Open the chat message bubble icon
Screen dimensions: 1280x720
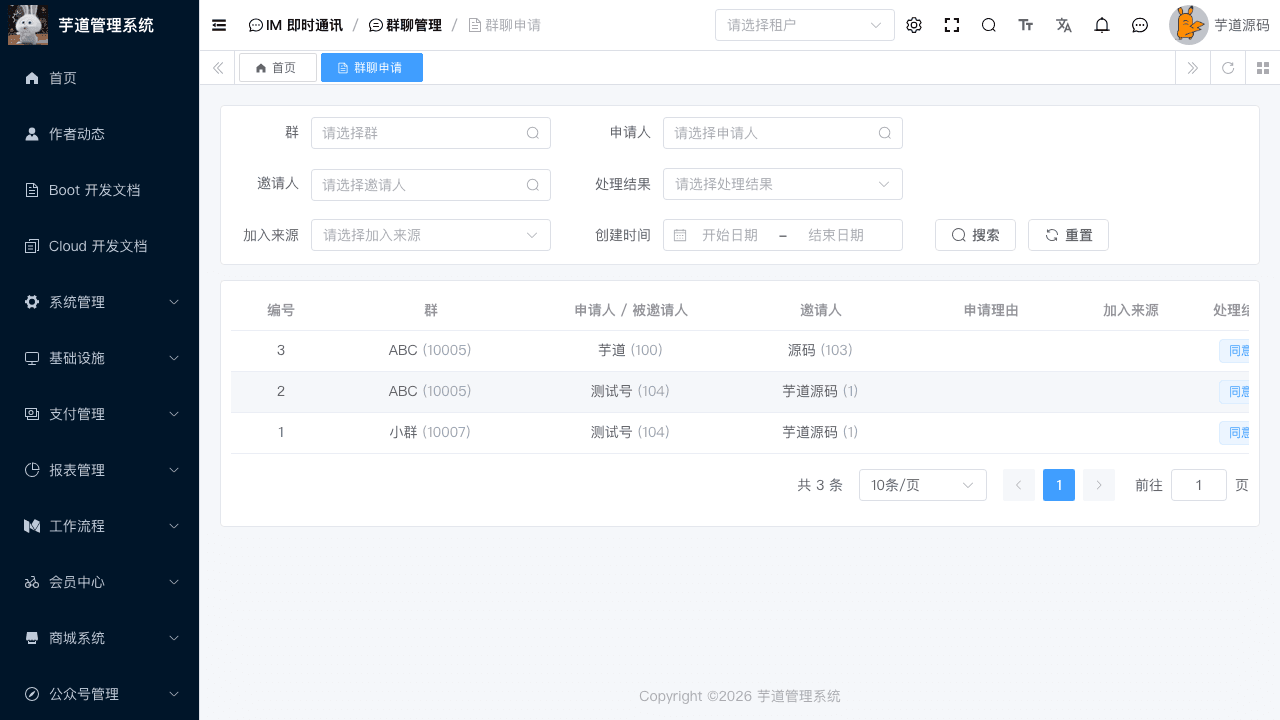[1140, 25]
